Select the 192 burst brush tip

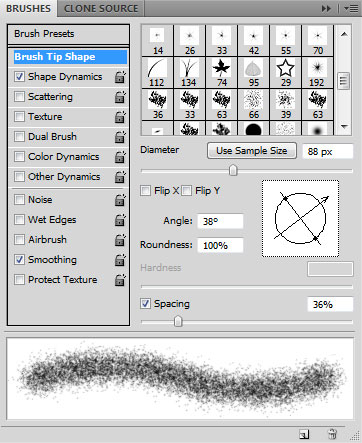pos(317,73)
